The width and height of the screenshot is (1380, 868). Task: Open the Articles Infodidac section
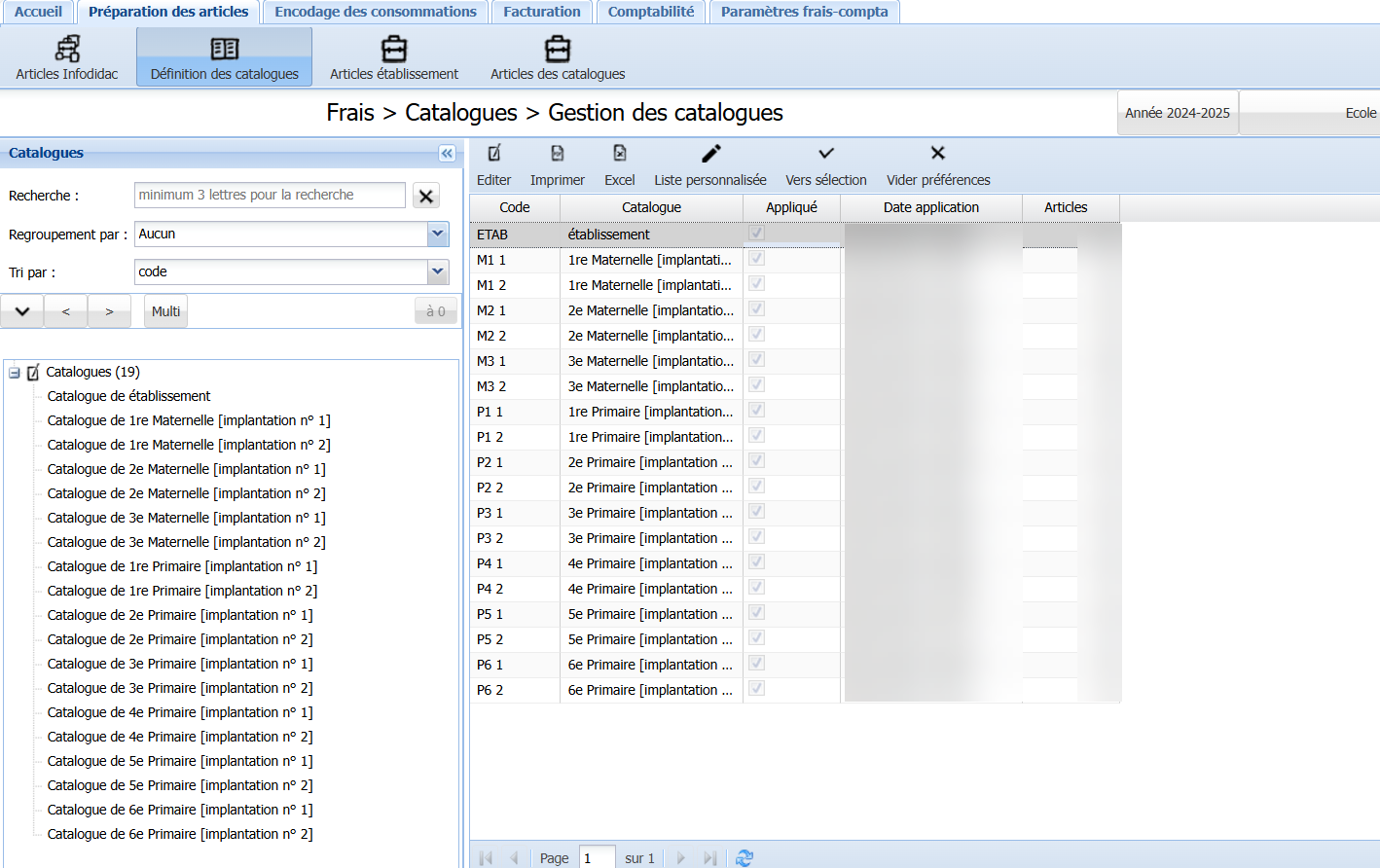click(67, 57)
